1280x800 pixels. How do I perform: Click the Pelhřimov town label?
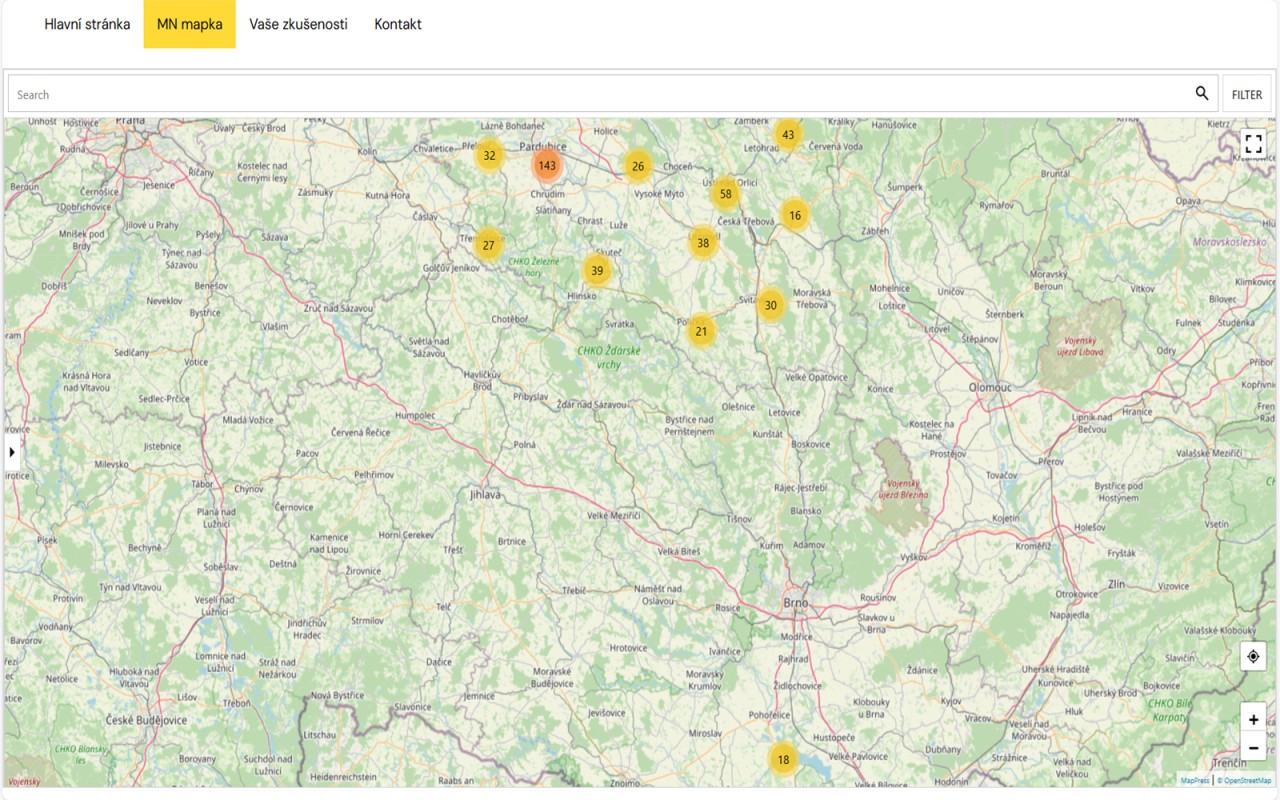click(376, 473)
